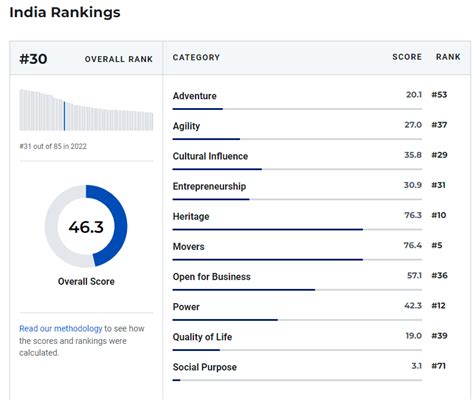Click the Open for Business rank '#36'

[x=439, y=275]
